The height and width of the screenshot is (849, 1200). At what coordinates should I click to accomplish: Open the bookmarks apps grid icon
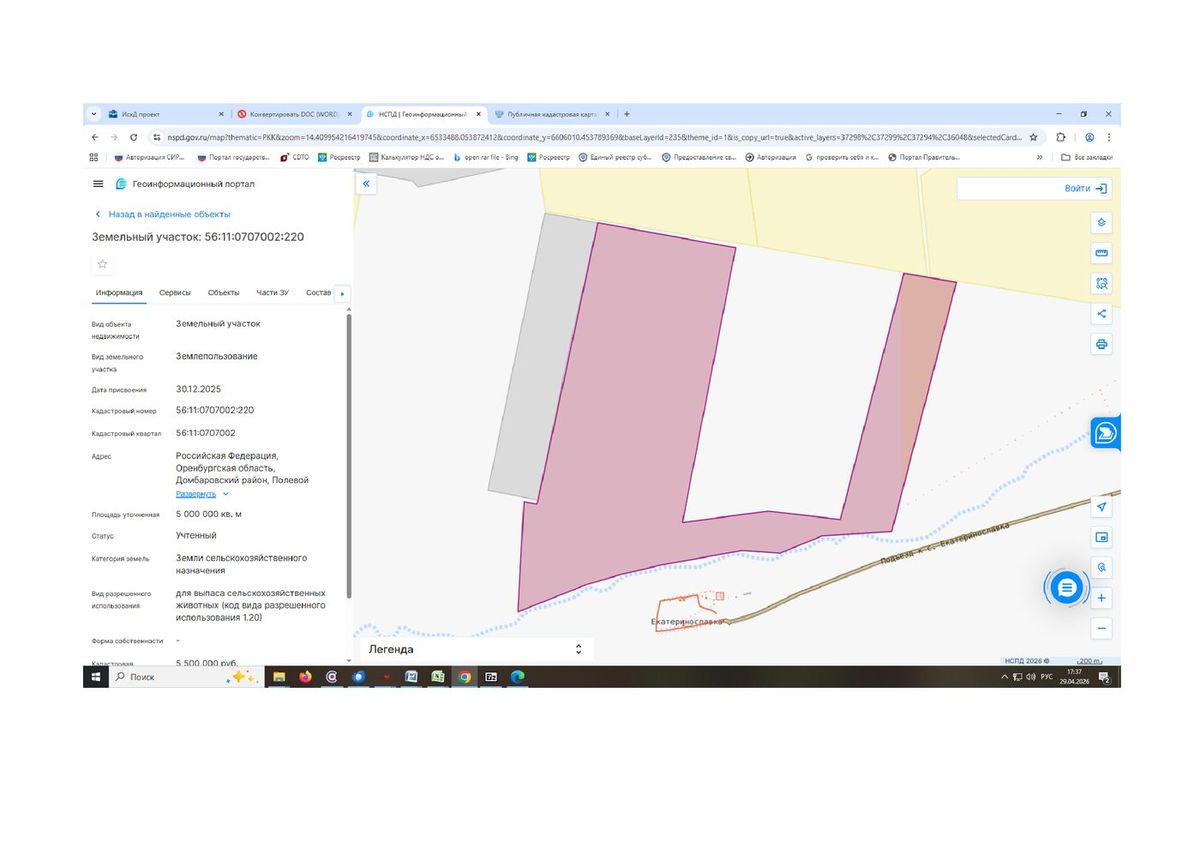click(x=94, y=157)
